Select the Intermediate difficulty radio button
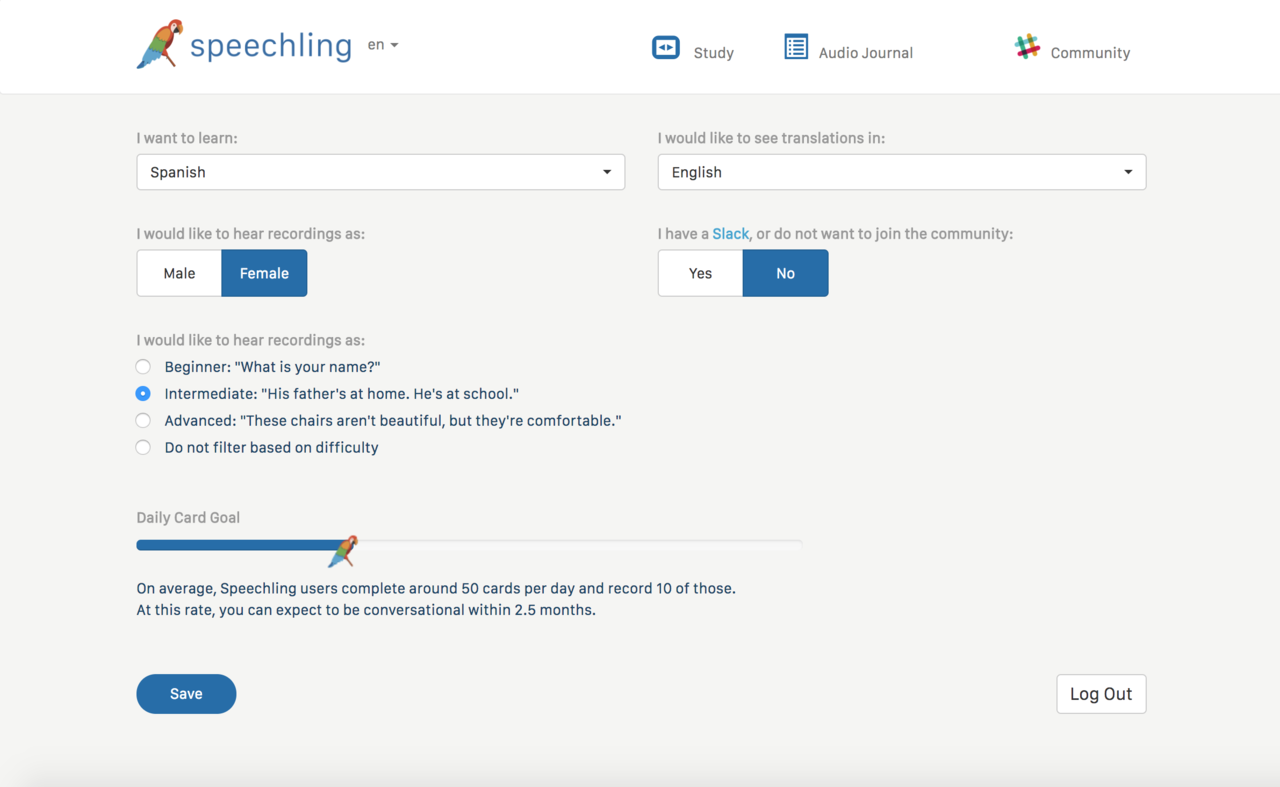The image size is (1280, 787). coord(144,394)
